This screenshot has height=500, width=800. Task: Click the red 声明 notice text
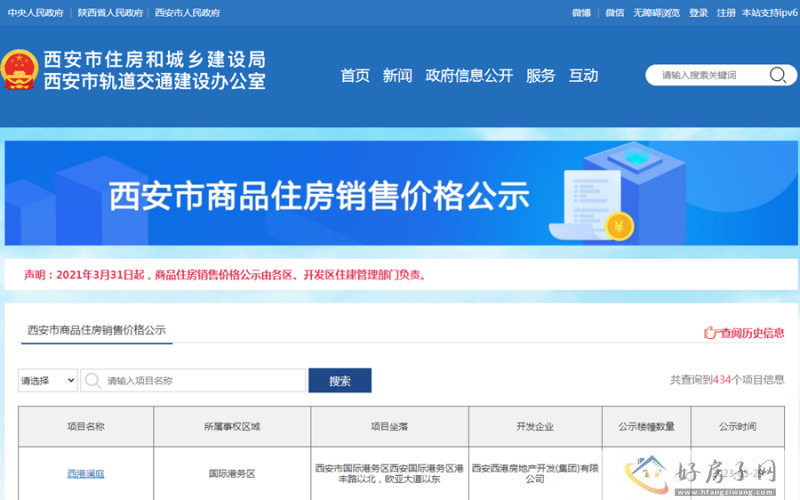225,274
